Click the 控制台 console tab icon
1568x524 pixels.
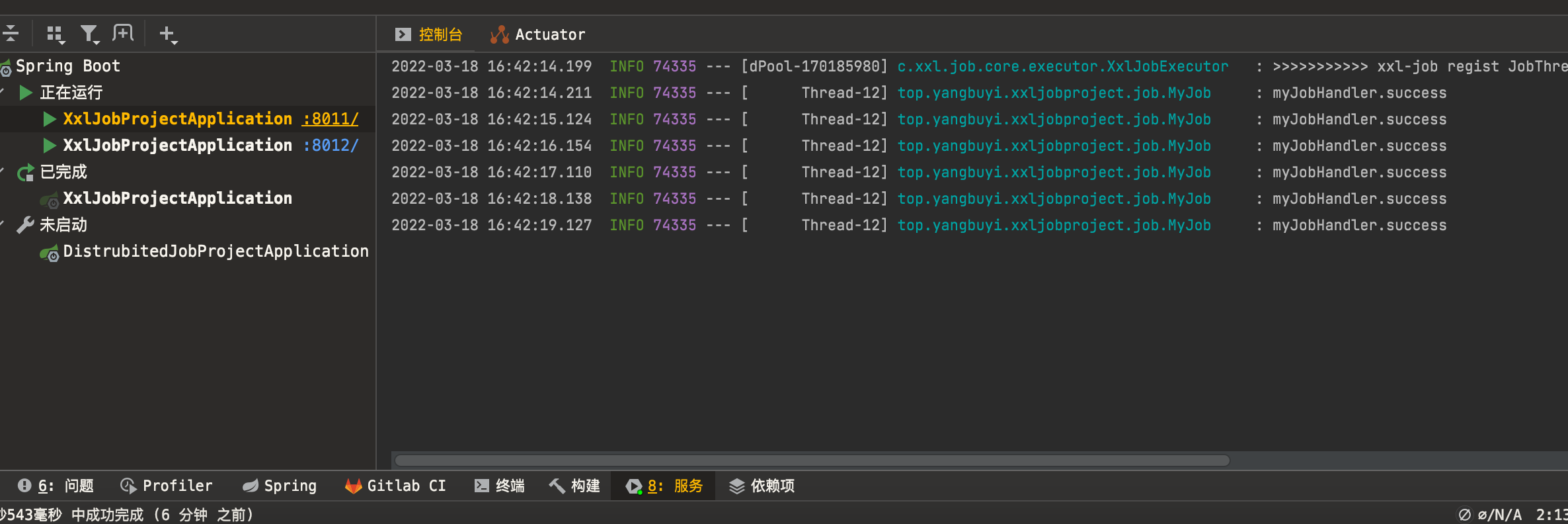click(403, 34)
